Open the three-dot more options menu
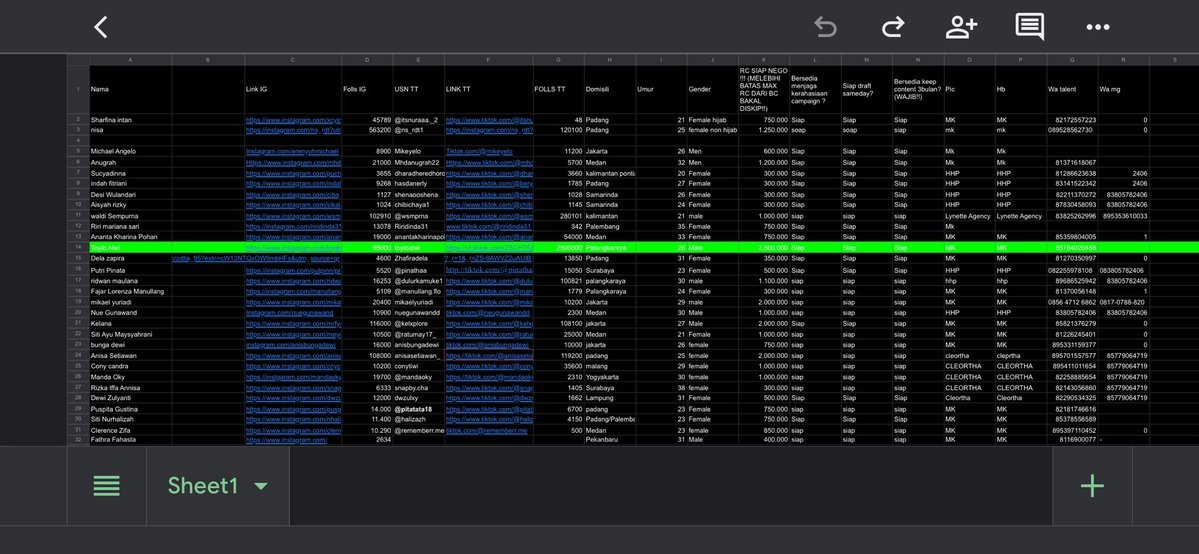1199x554 pixels. click(1097, 28)
